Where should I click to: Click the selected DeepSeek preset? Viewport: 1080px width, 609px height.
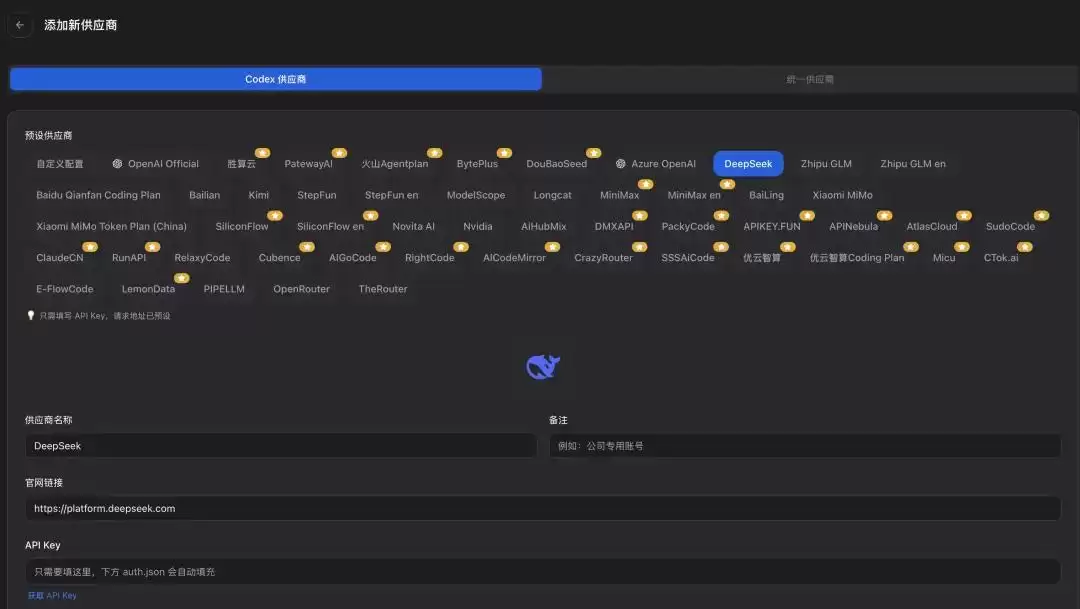click(748, 164)
